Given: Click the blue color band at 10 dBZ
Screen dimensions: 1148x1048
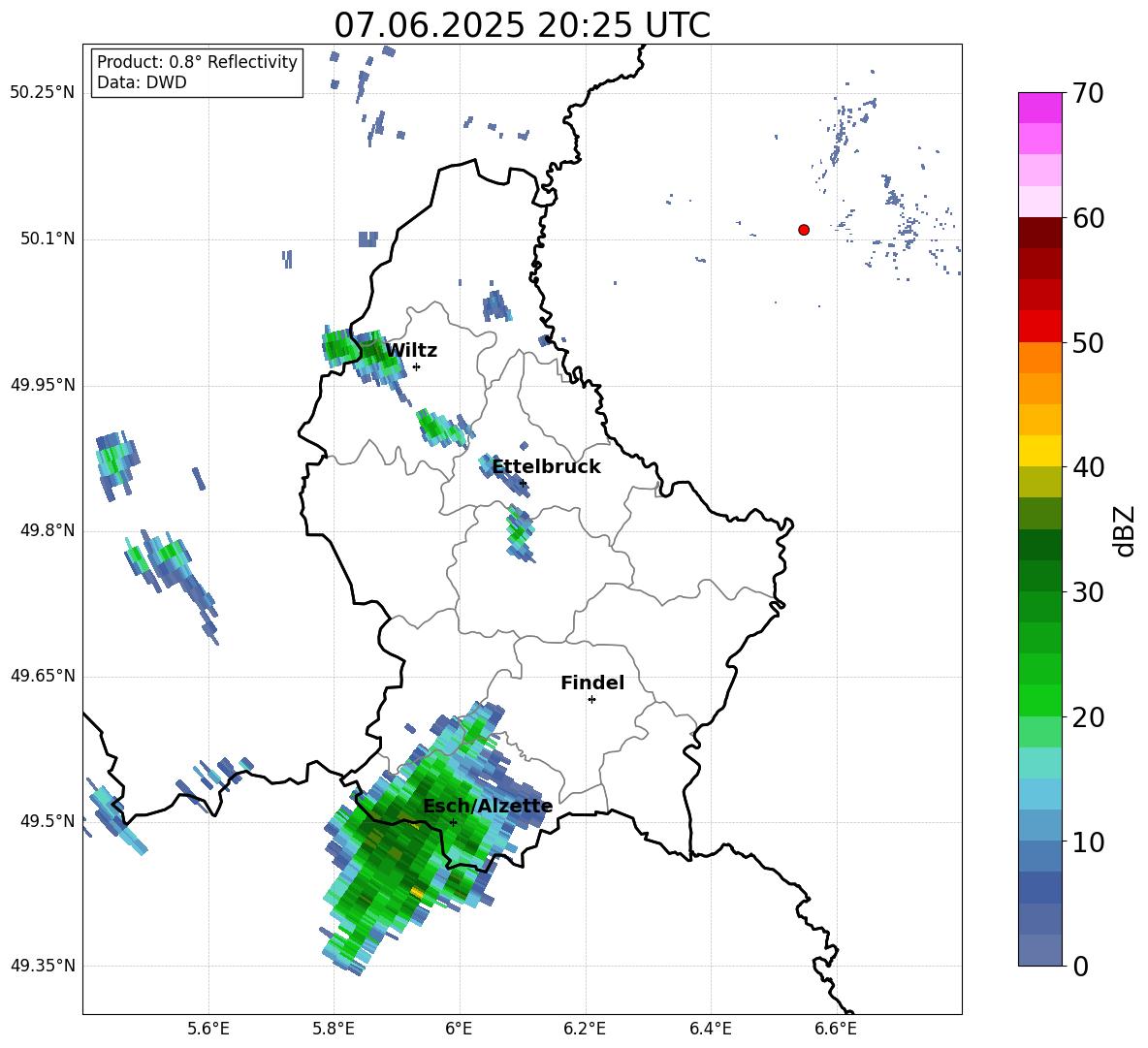Looking at the screenshot, I should [1040, 826].
